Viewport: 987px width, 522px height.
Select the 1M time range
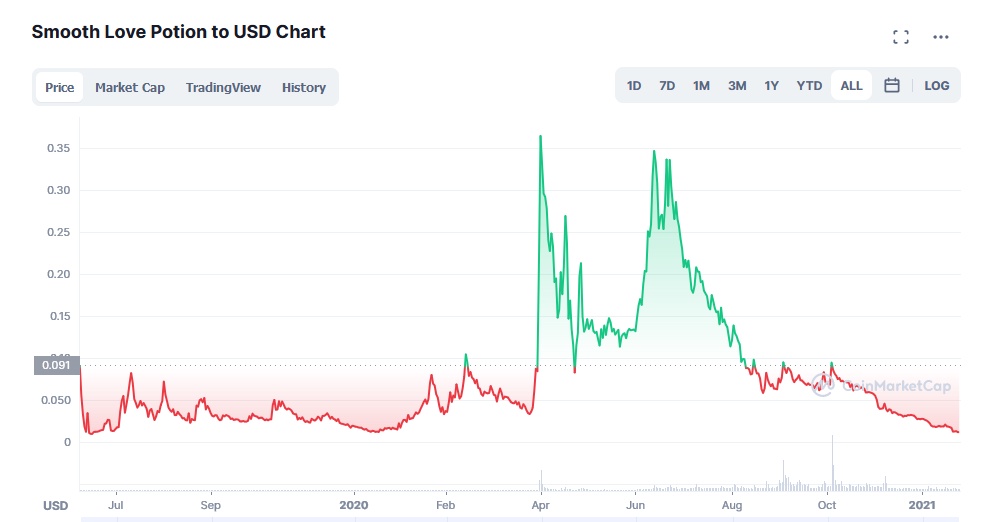pos(701,86)
